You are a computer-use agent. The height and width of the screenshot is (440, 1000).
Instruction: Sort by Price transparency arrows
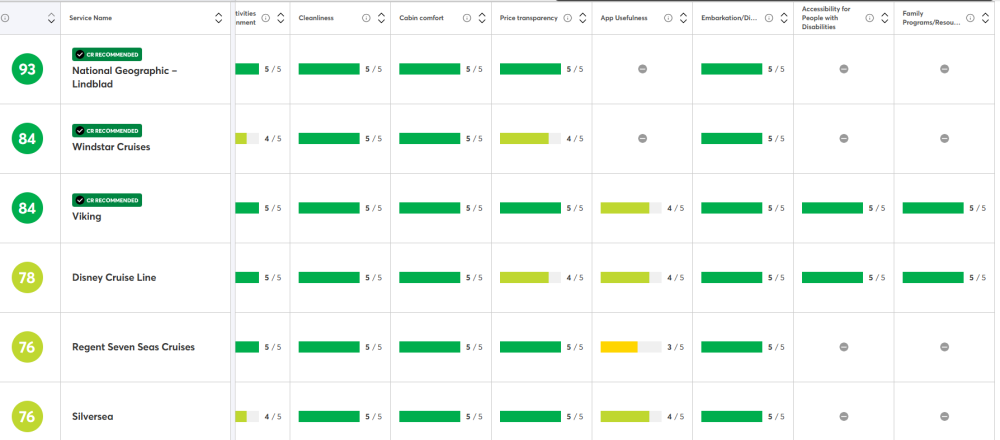tap(582, 18)
